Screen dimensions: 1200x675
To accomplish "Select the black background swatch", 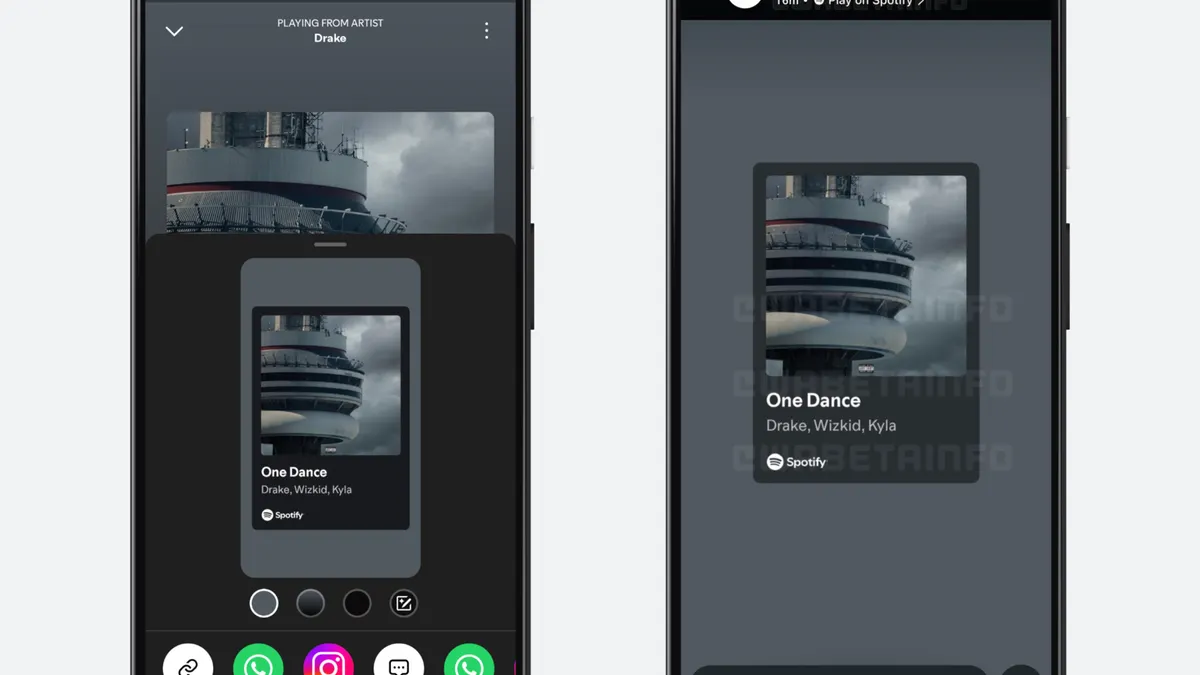I will click(357, 603).
